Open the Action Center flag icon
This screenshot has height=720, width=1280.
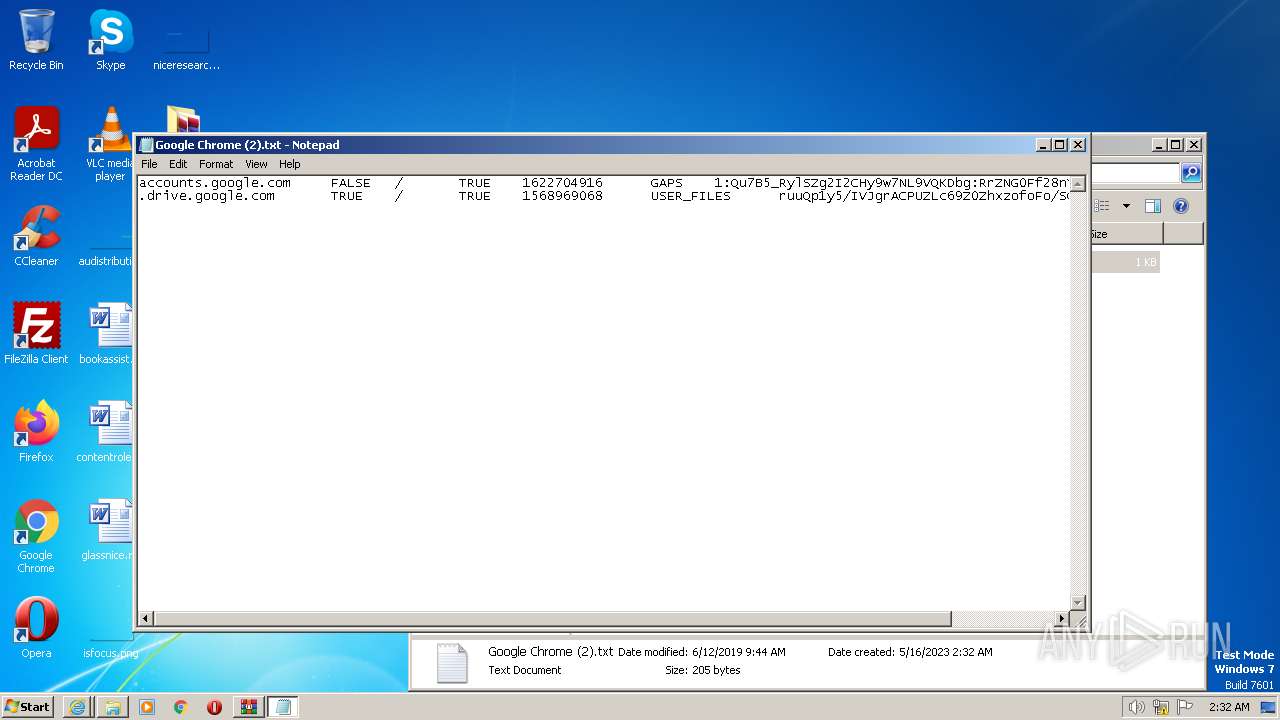pos(1185,707)
